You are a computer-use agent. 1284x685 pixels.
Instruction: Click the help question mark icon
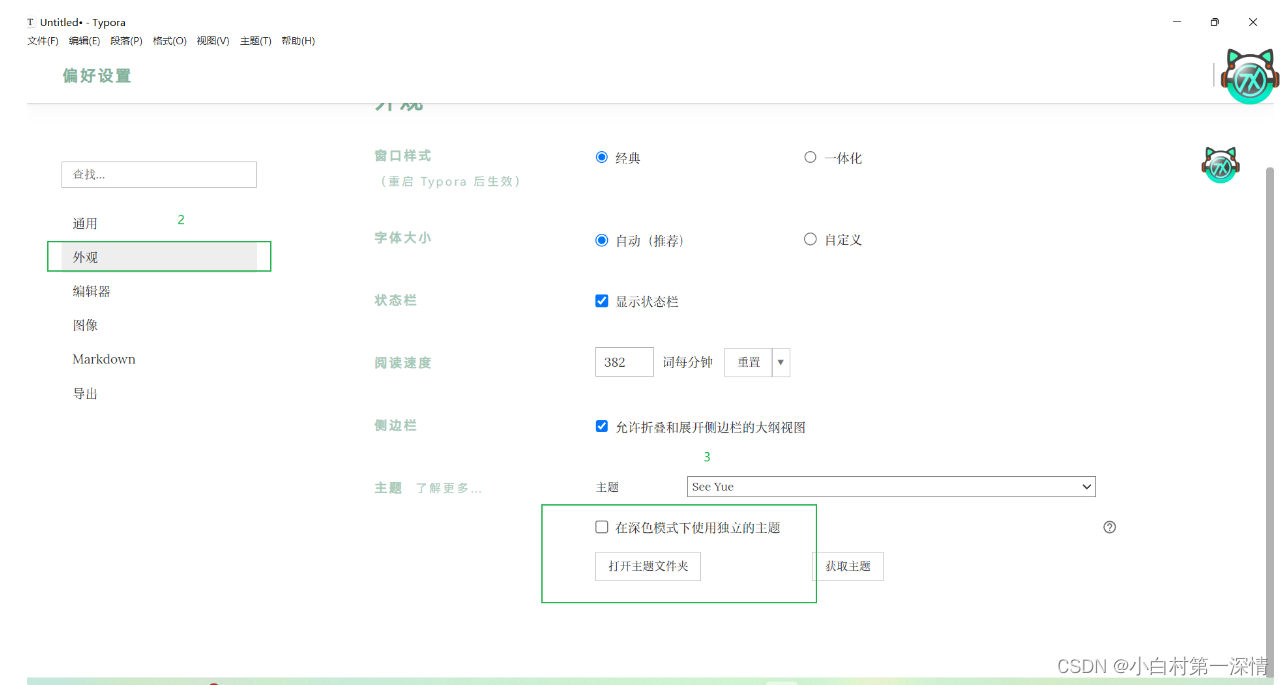[1109, 527]
